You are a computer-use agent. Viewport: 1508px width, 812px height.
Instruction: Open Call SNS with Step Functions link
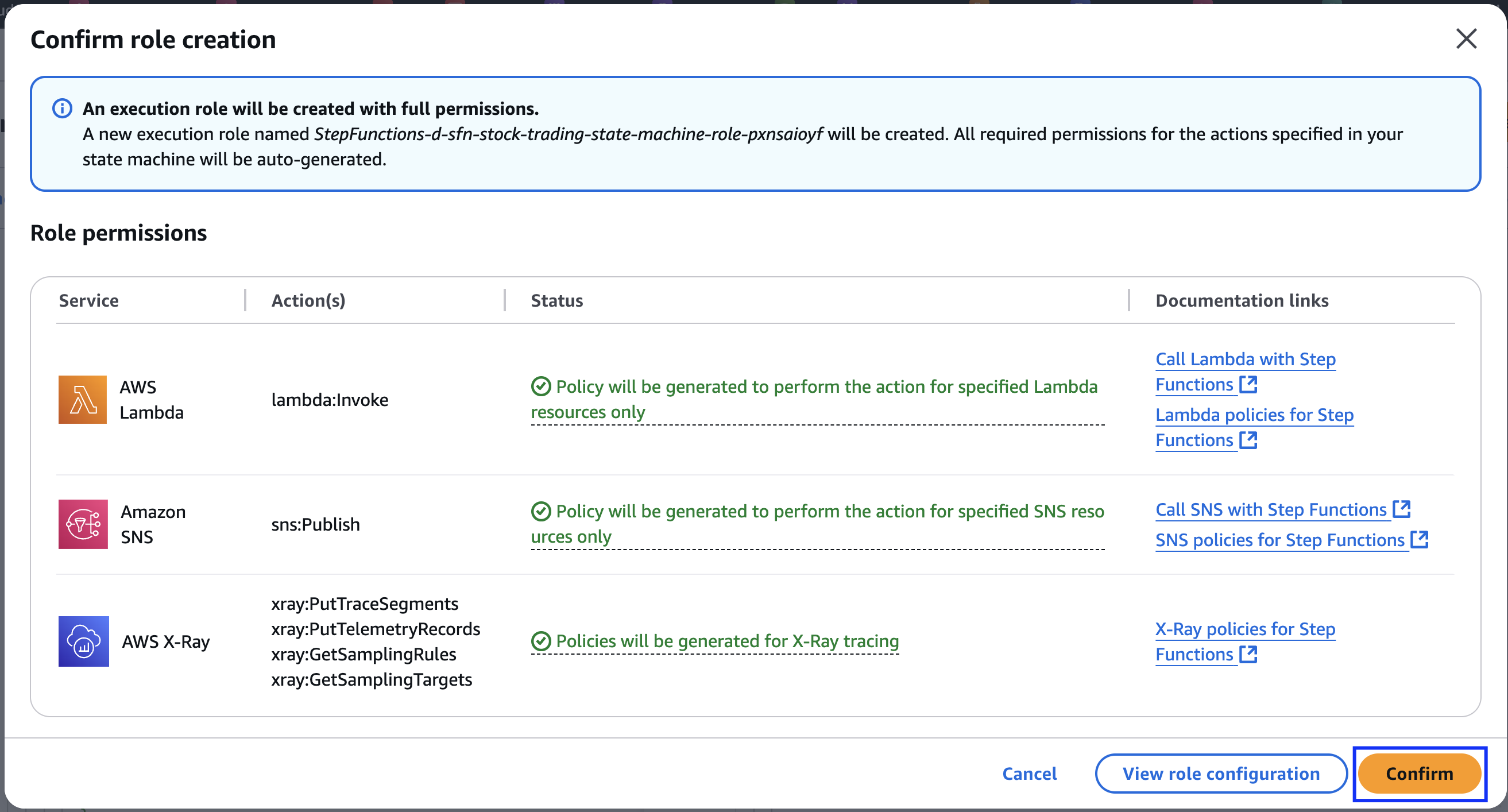(1271, 509)
